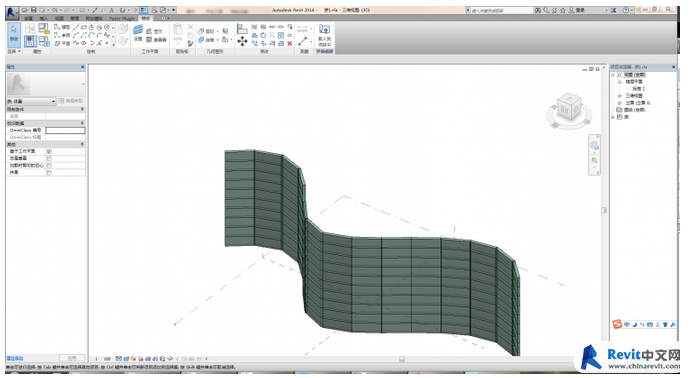Collapse the identity data group with OmniClass rows

click(82, 123)
